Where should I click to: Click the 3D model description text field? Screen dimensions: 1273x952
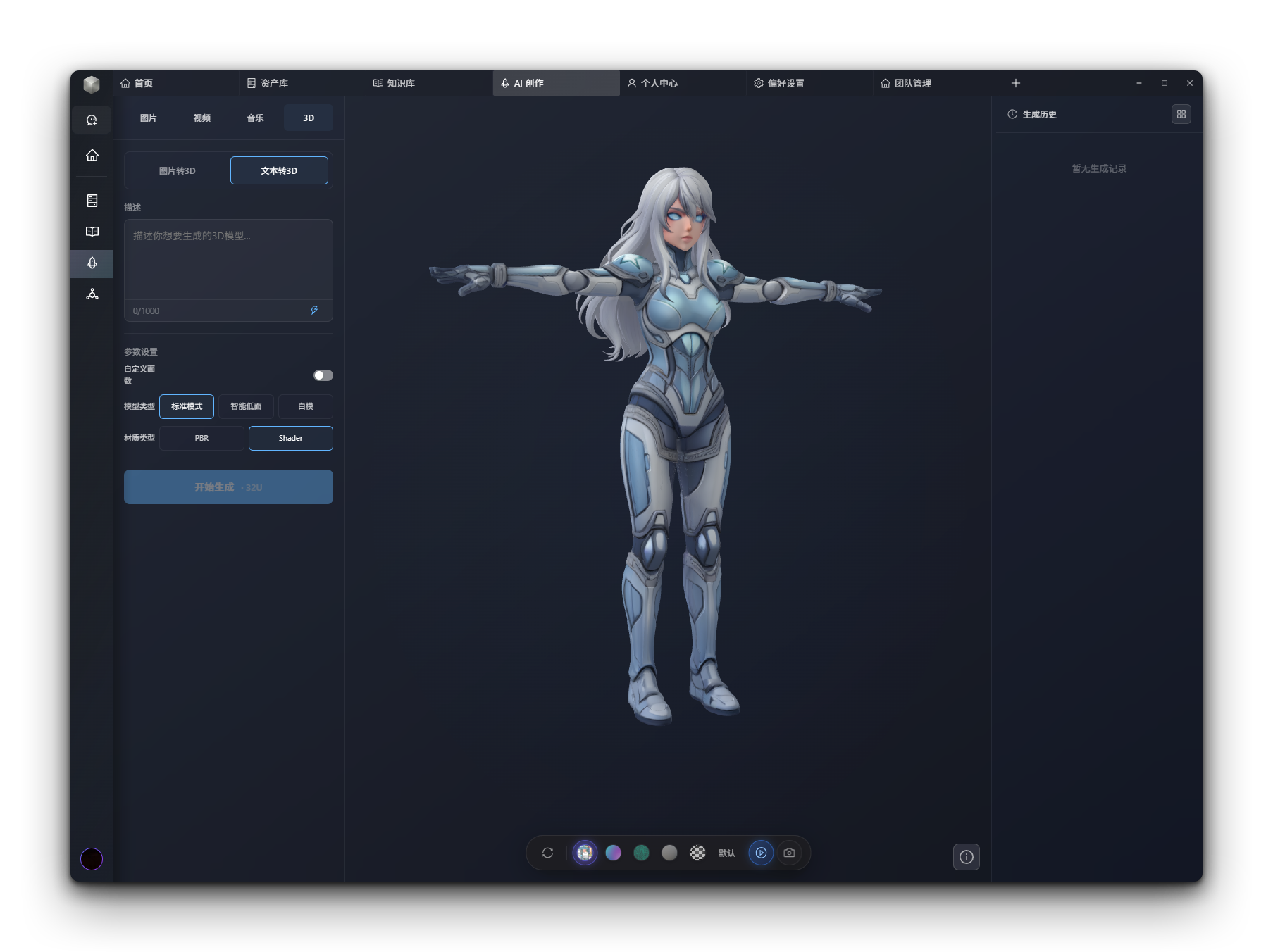click(228, 259)
